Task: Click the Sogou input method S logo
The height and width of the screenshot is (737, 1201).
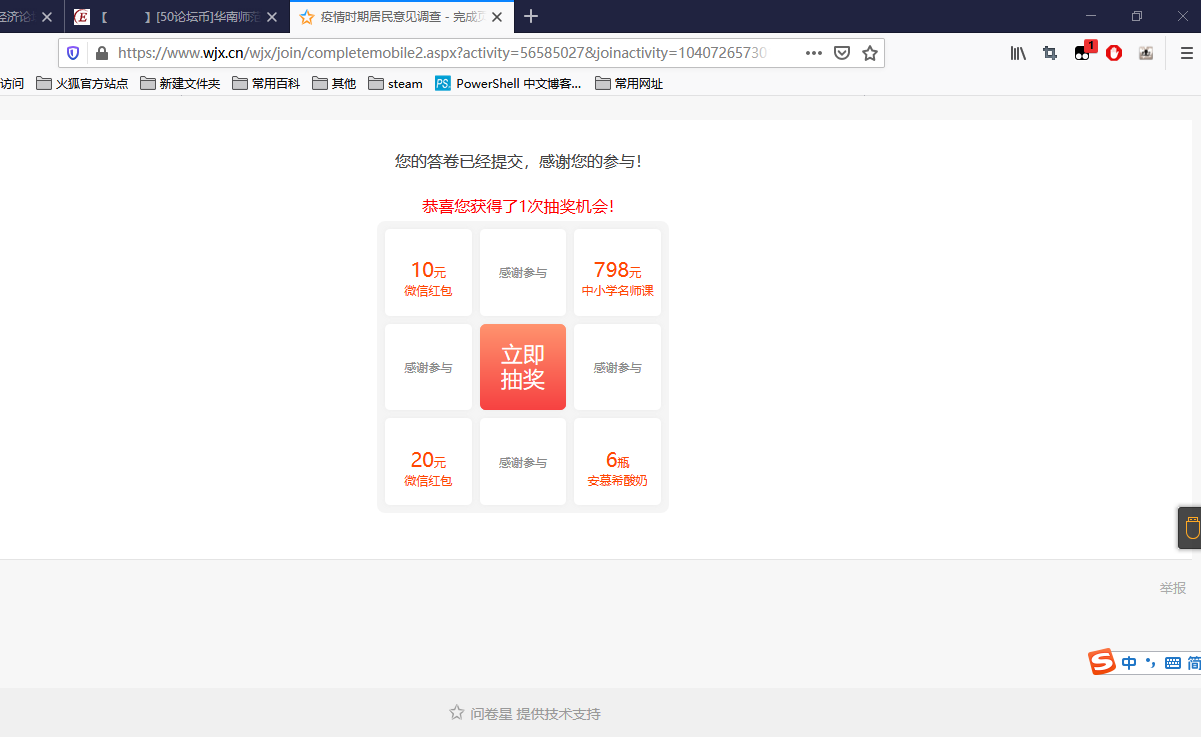Action: (x=1102, y=662)
